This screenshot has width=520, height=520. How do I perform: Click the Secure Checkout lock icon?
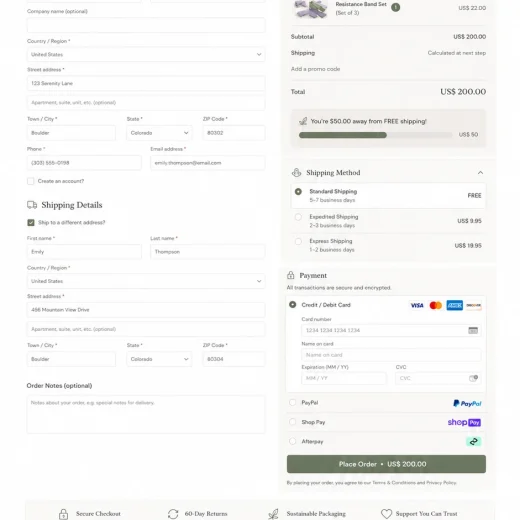tap(63, 514)
